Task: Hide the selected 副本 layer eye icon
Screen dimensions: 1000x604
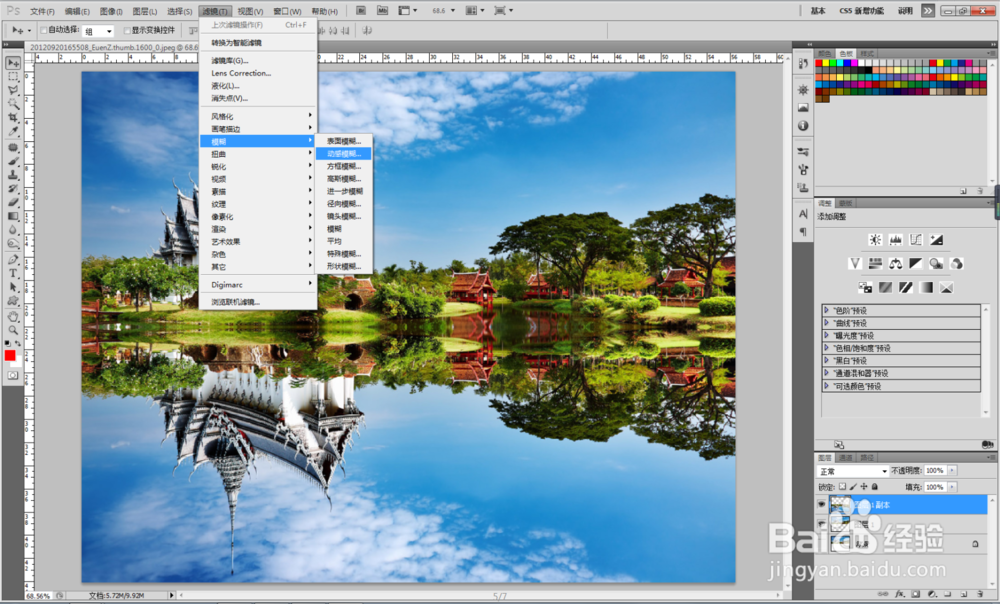Action: (x=821, y=505)
